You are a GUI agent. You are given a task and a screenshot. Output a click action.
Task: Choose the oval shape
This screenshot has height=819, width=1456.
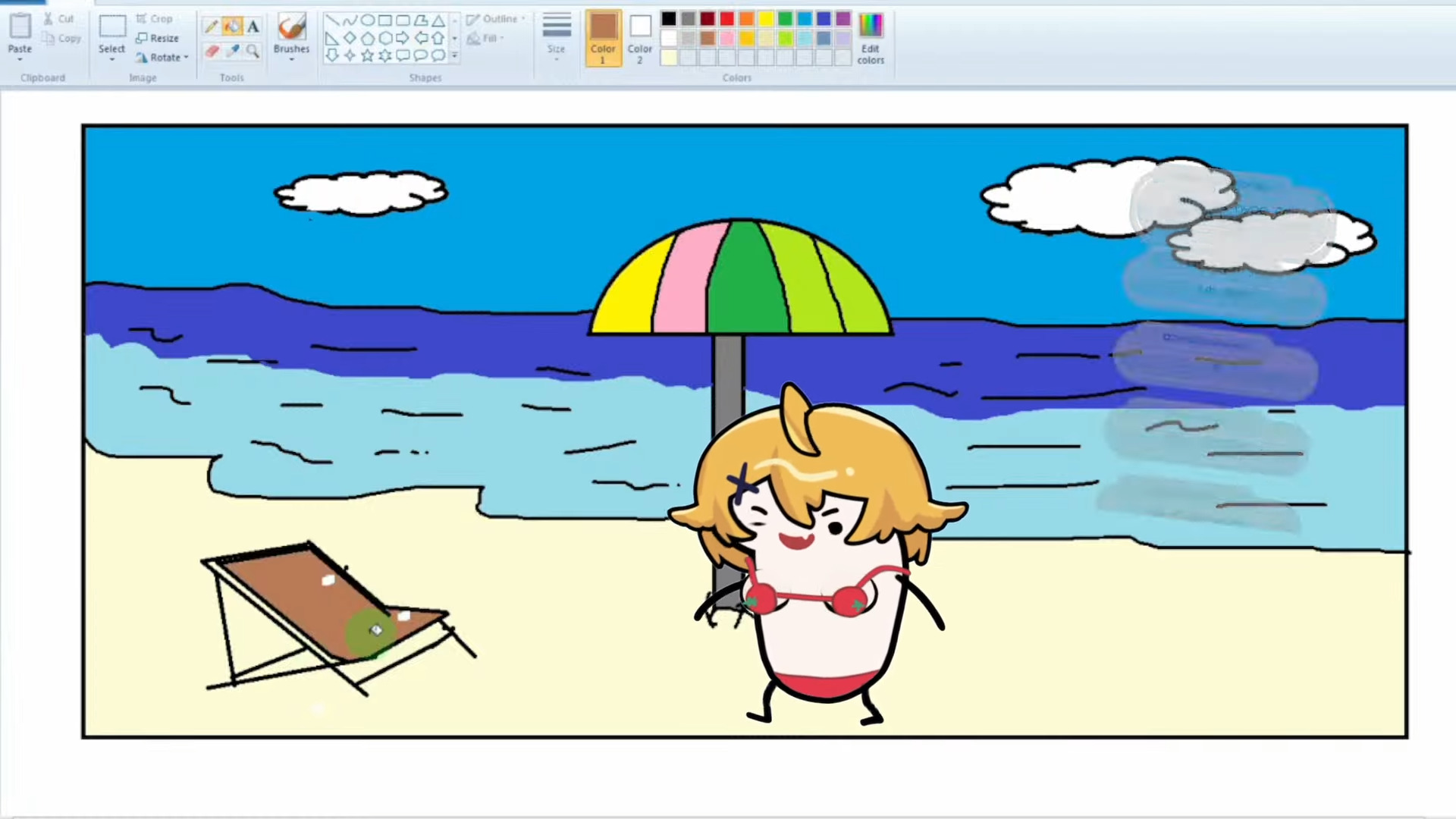[367, 20]
